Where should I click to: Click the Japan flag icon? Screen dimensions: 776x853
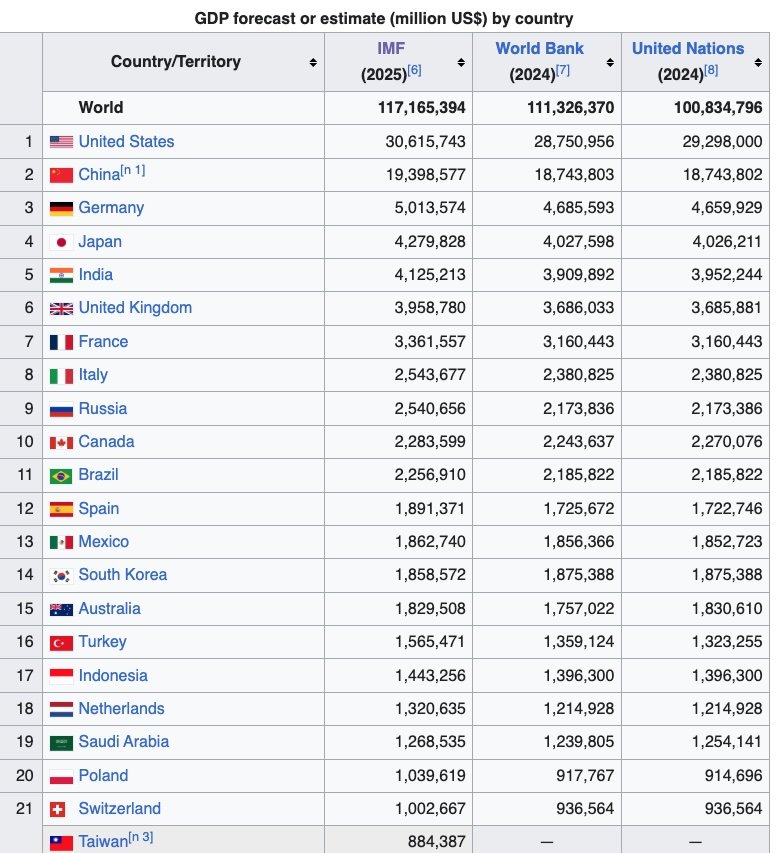[61, 242]
